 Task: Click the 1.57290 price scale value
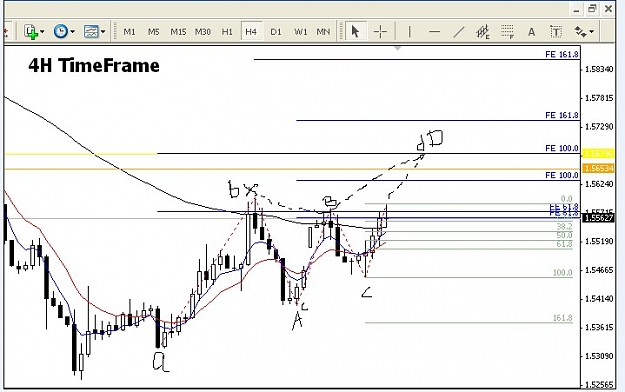[x=599, y=127]
